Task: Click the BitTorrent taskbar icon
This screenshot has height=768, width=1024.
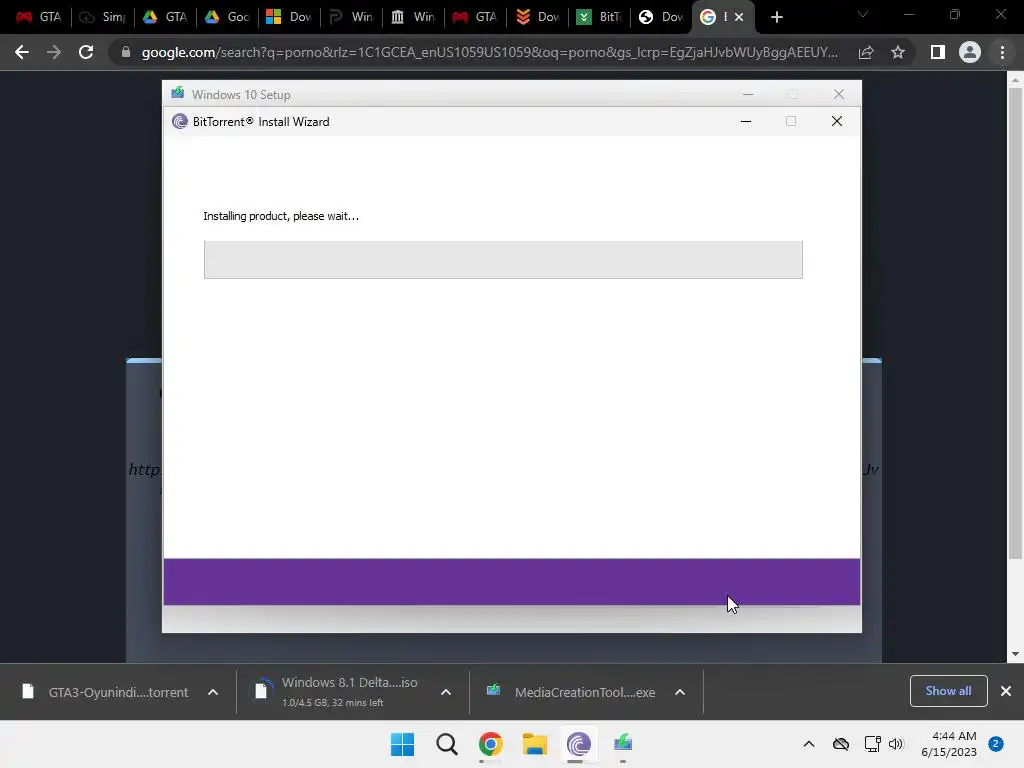Action: pyautogui.click(x=579, y=744)
